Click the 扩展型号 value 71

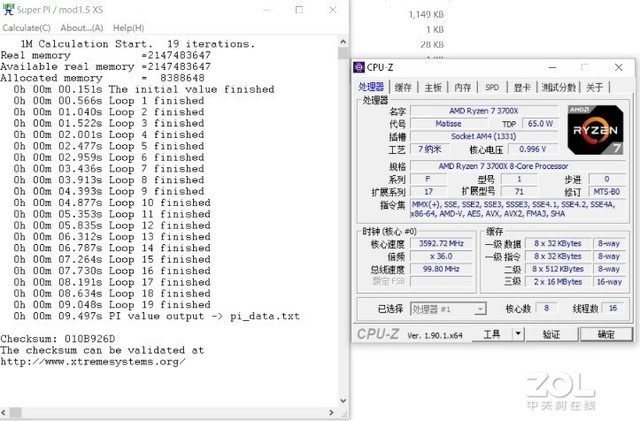pos(519,192)
